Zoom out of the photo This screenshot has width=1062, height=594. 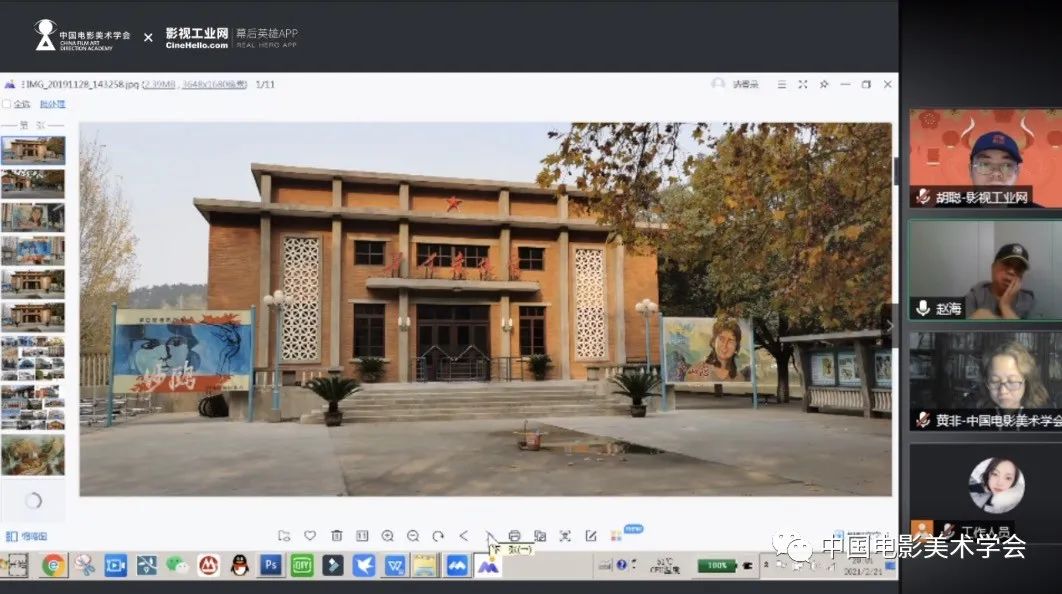[x=412, y=536]
